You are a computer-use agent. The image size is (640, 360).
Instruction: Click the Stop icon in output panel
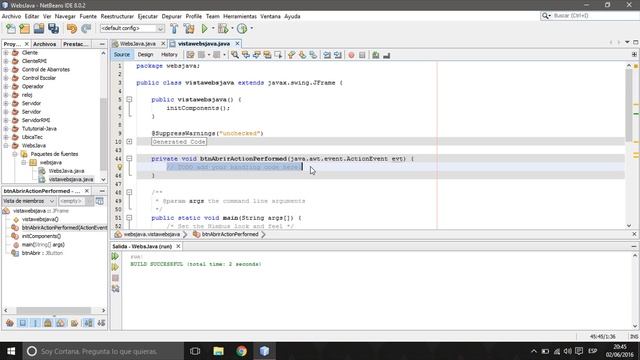116,278
